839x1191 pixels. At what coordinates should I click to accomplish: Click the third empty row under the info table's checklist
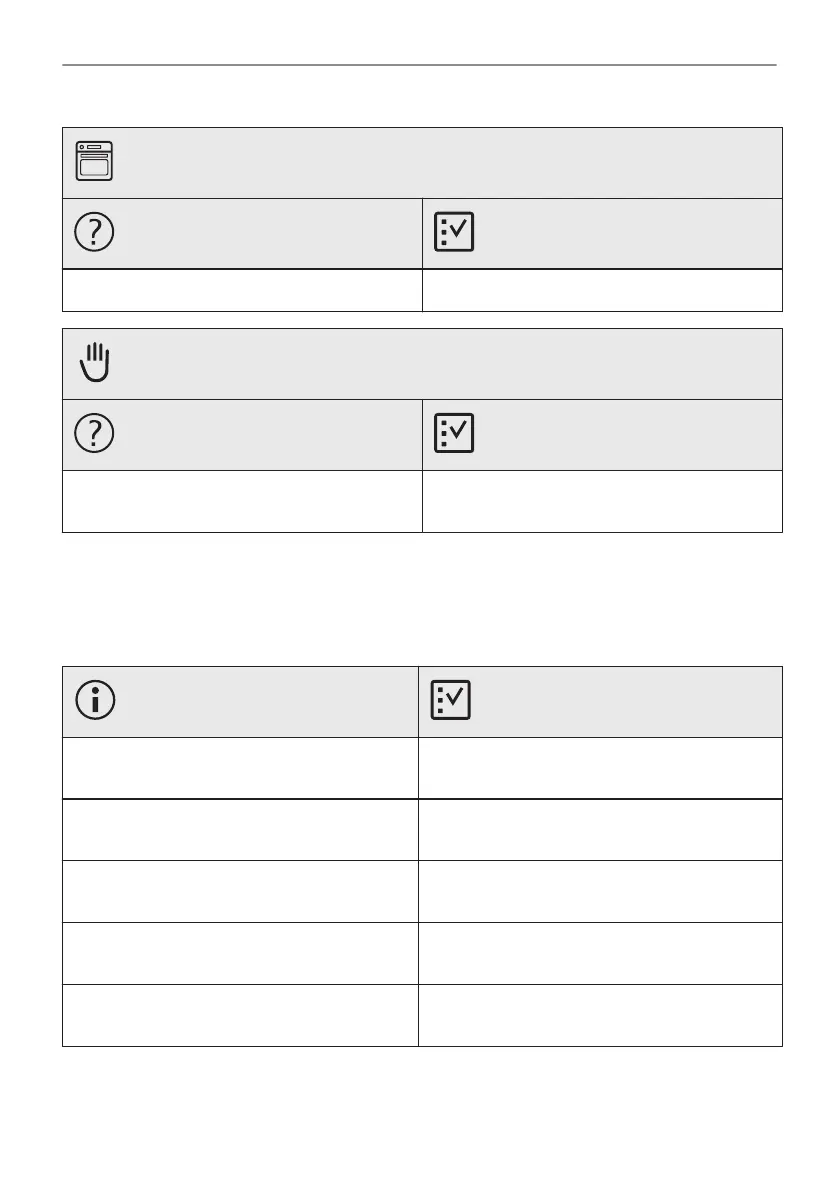coord(600,892)
